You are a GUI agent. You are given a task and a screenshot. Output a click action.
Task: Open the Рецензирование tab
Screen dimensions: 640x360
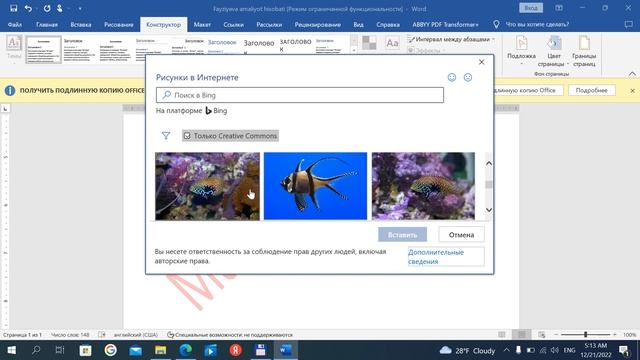pos(318,24)
